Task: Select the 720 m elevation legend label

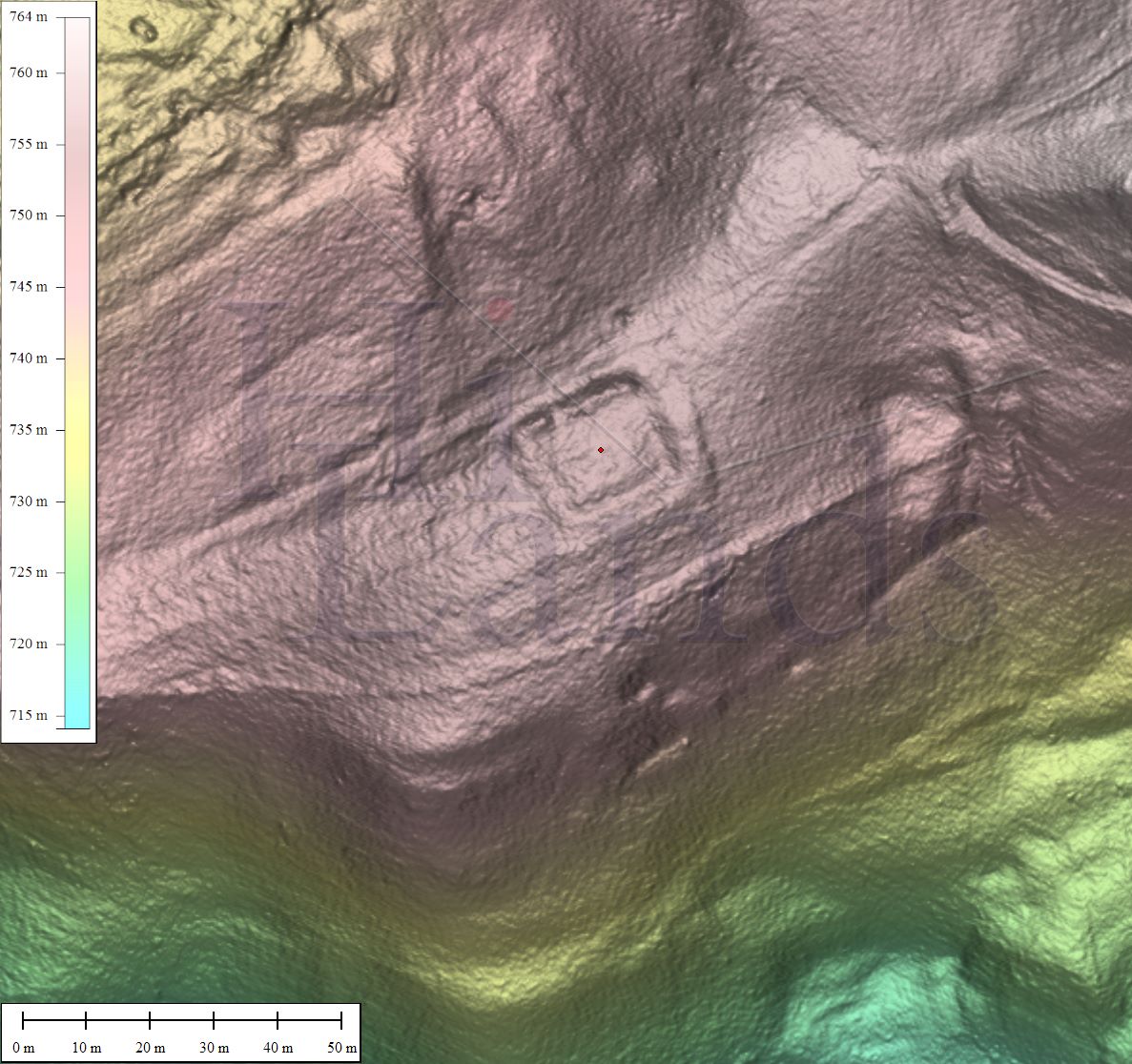Action: click(29, 644)
